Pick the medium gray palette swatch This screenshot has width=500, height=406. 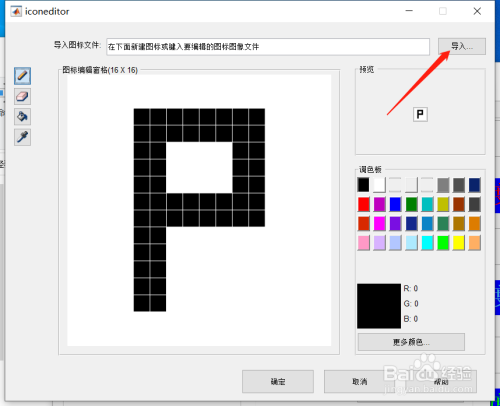pos(443,185)
